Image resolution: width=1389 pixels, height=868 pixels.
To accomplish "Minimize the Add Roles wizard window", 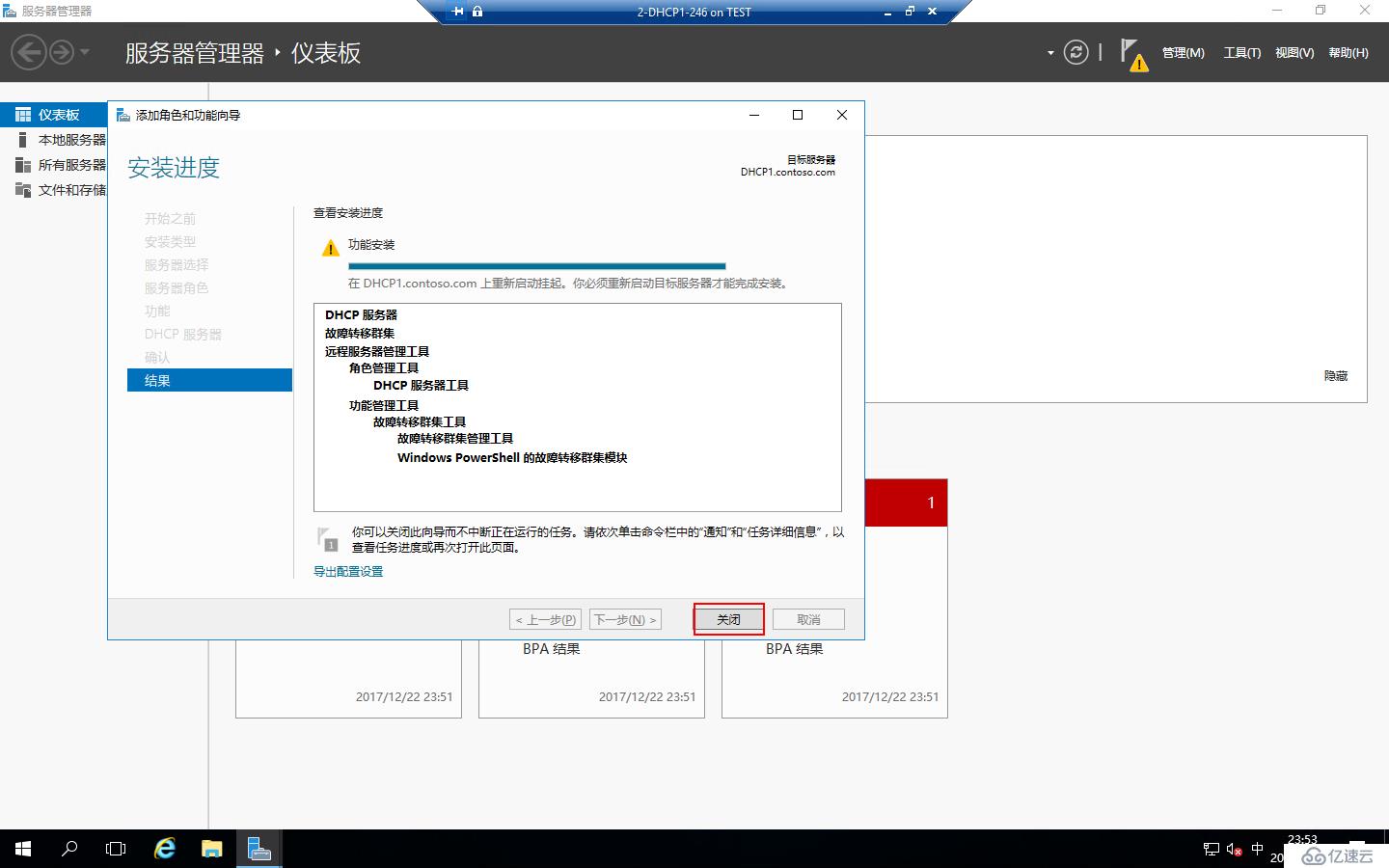I will coord(754,115).
